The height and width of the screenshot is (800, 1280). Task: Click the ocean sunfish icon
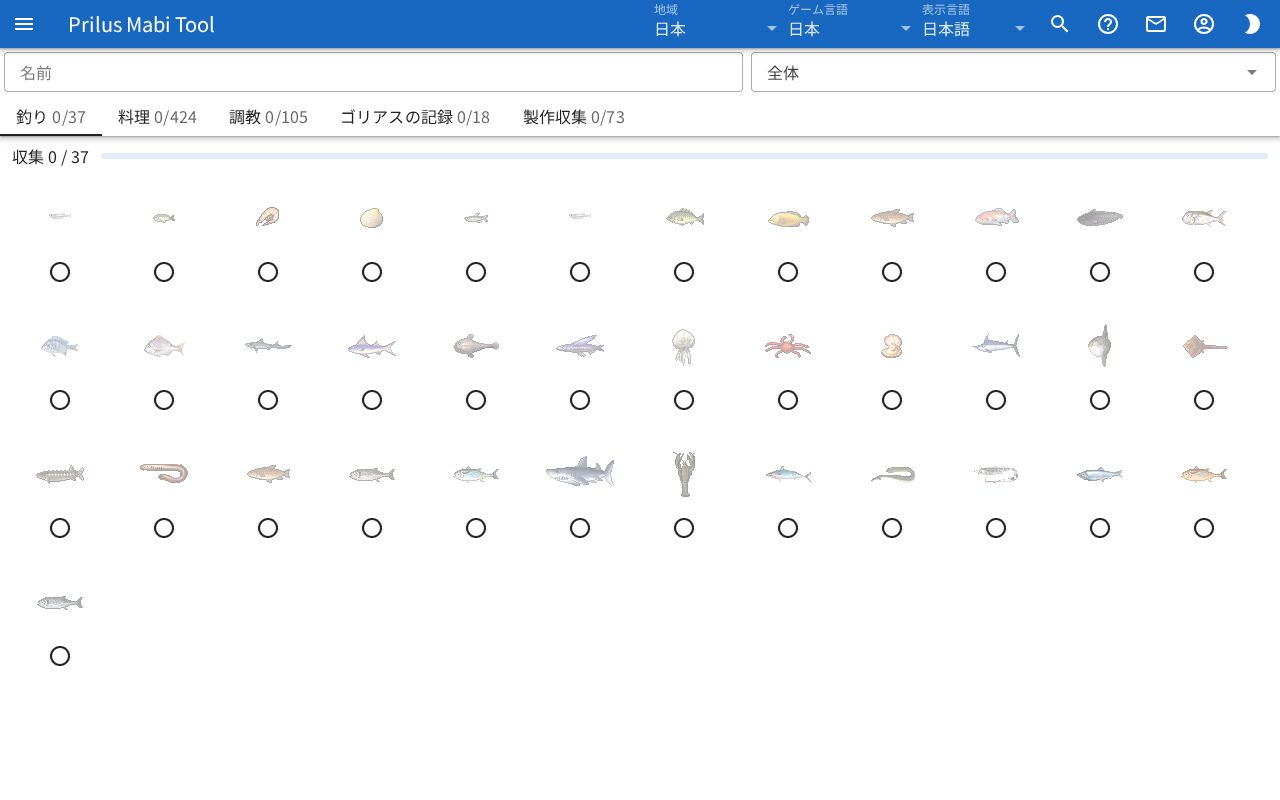click(1100, 345)
